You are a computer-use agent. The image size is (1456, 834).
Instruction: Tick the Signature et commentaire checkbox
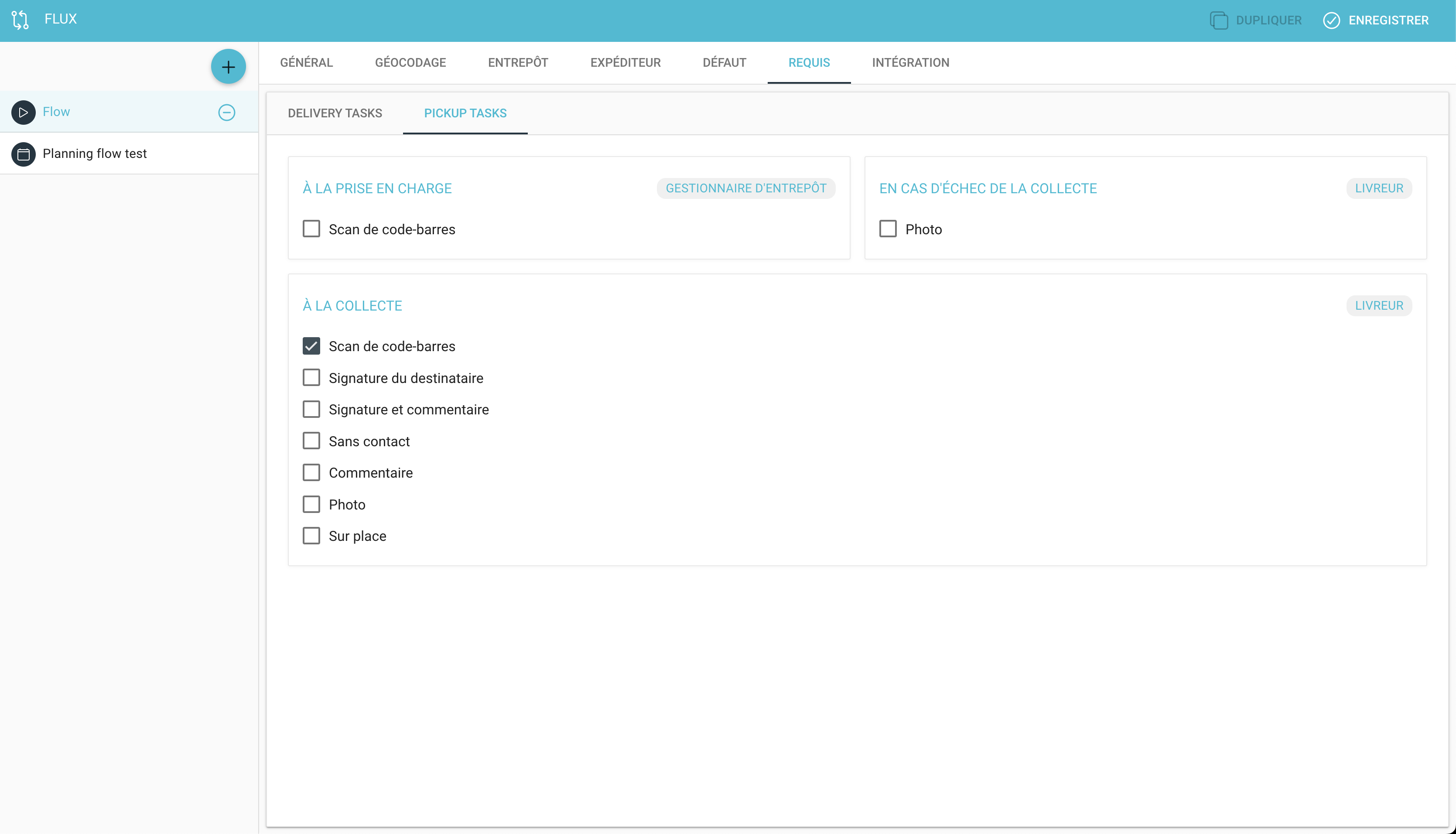[311, 409]
